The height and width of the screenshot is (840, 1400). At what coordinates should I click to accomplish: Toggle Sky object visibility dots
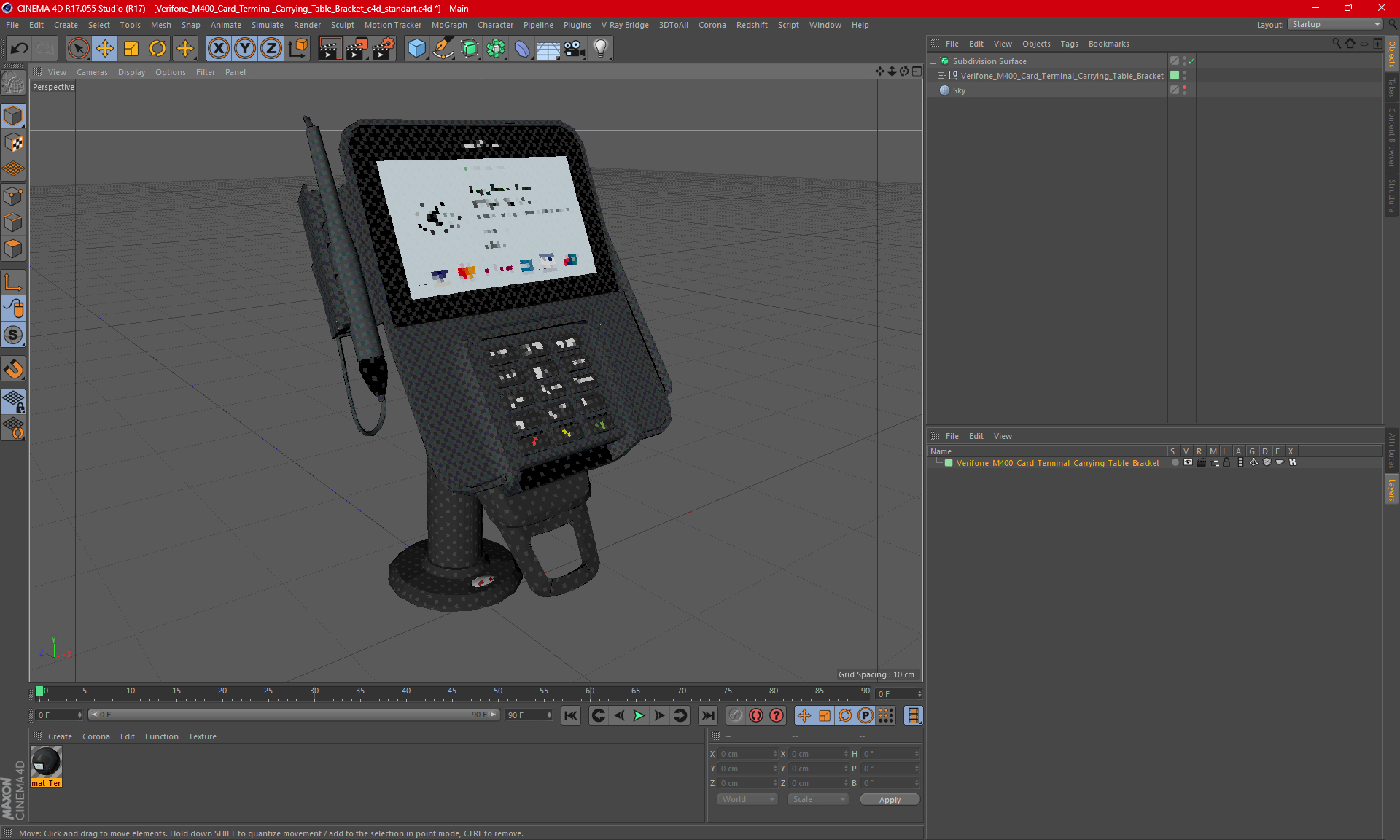click(1184, 90)
